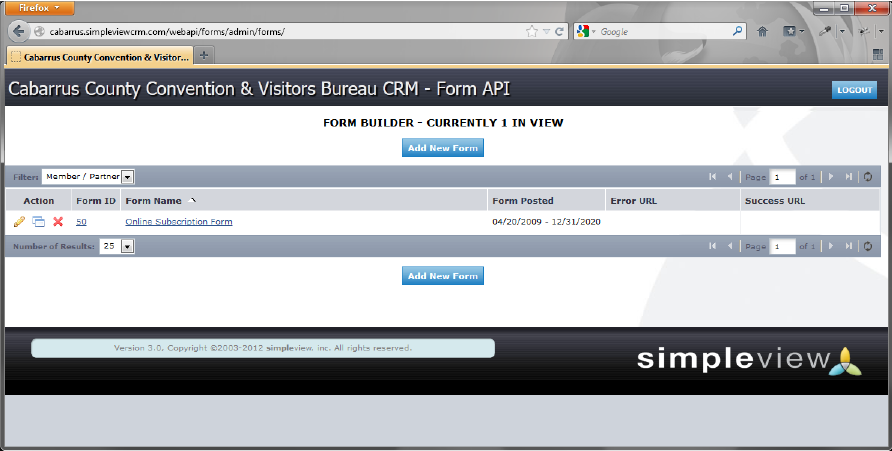Refresh the grid using top pager refresh icon
This screenshot has width=892, height=451.
tap(868, 177)
